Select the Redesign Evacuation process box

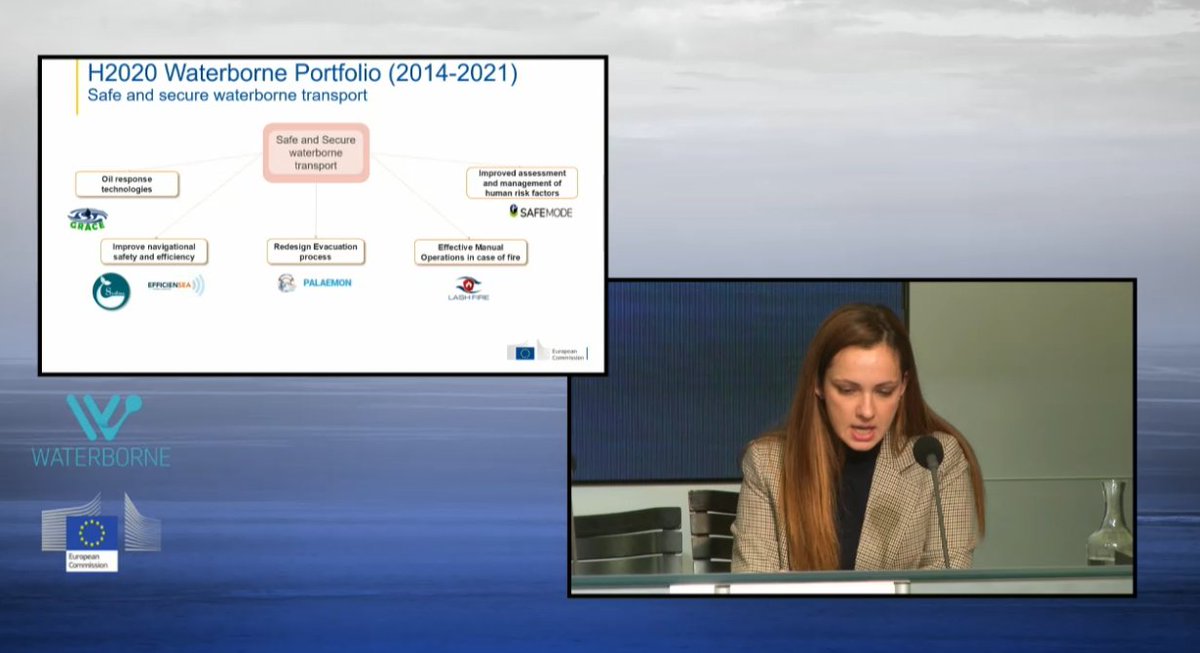coord(315,251)
